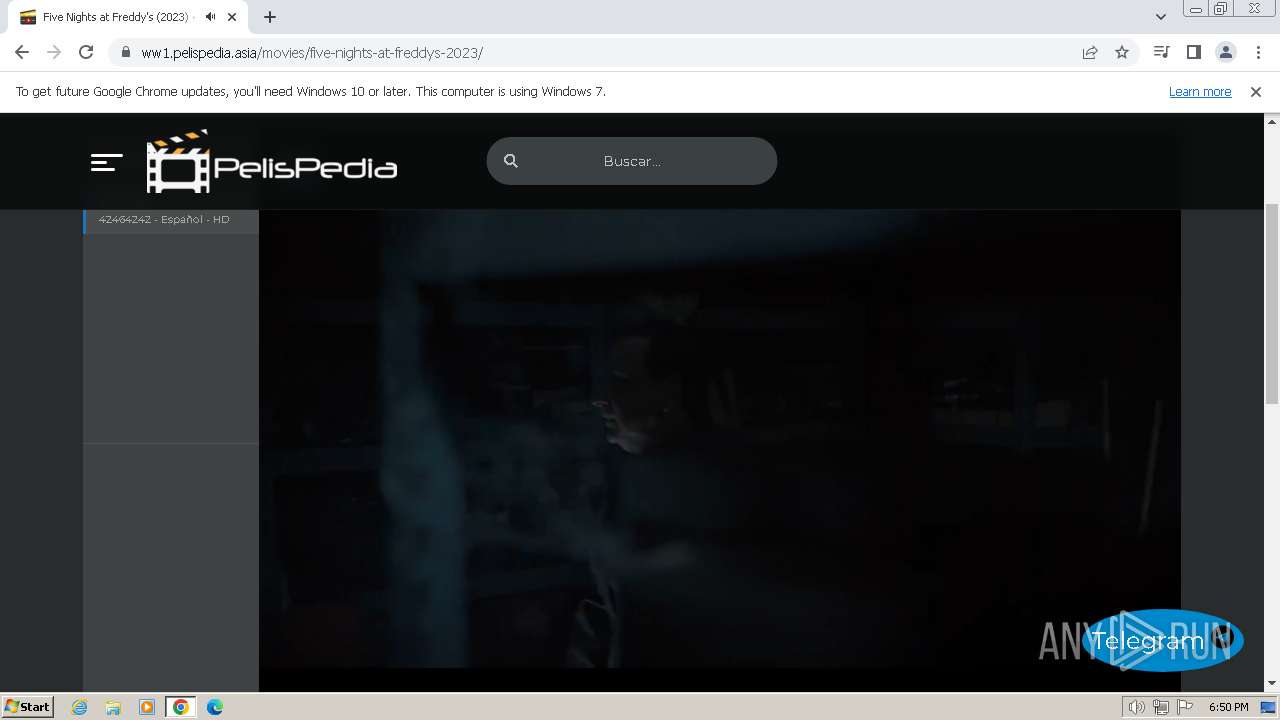This screenshot has width=1280, height=720.
Task: Open Chrome's three-dot menu
Action: coord(1258,52)
